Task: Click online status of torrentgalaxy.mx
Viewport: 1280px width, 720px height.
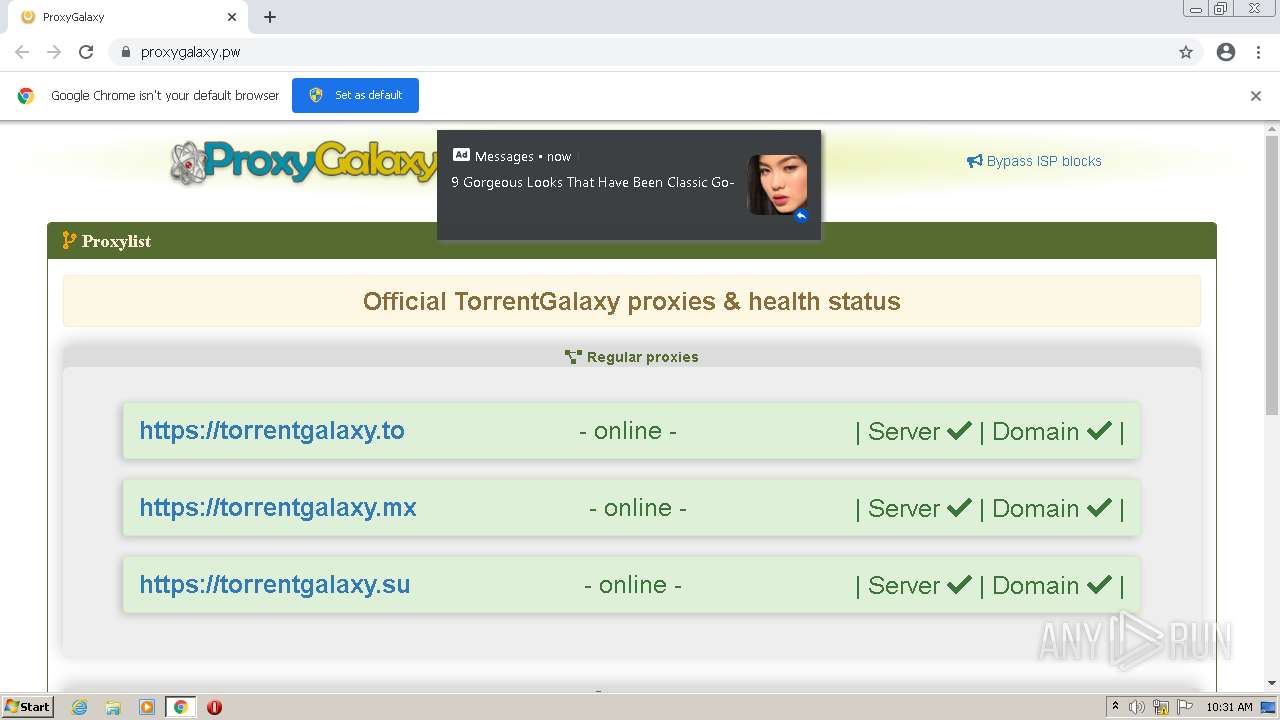Action: pos(638,508)
